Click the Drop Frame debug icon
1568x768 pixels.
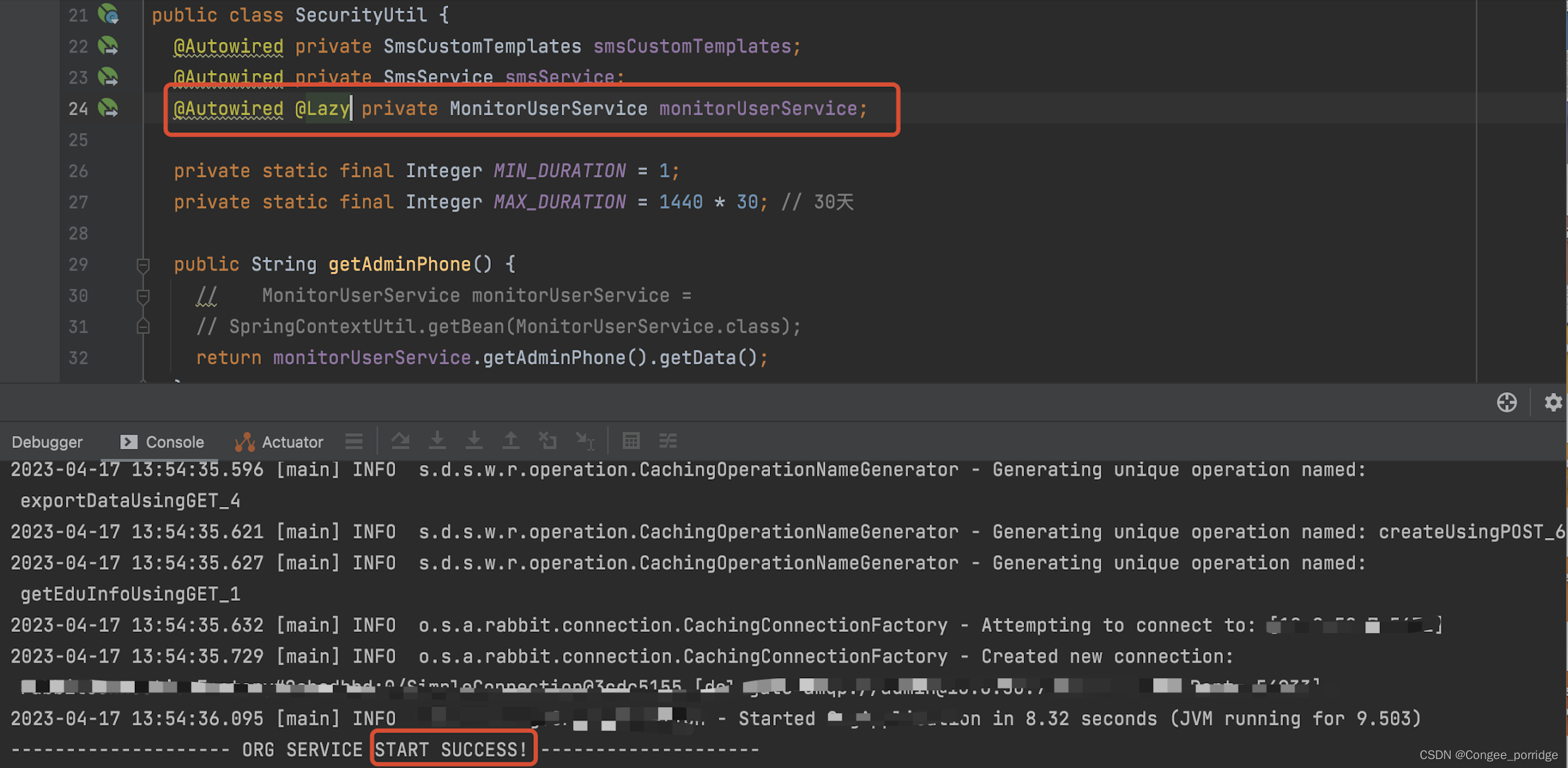pos(547,440)
